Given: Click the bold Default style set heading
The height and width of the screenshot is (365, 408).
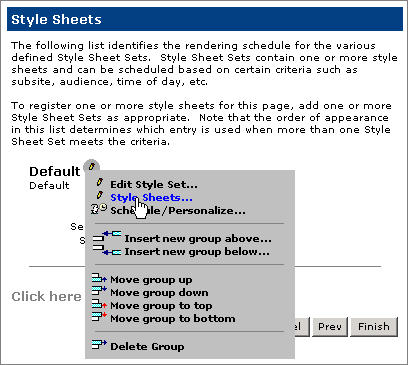Looking at the screenshot, I should click(x=55, y=171).
